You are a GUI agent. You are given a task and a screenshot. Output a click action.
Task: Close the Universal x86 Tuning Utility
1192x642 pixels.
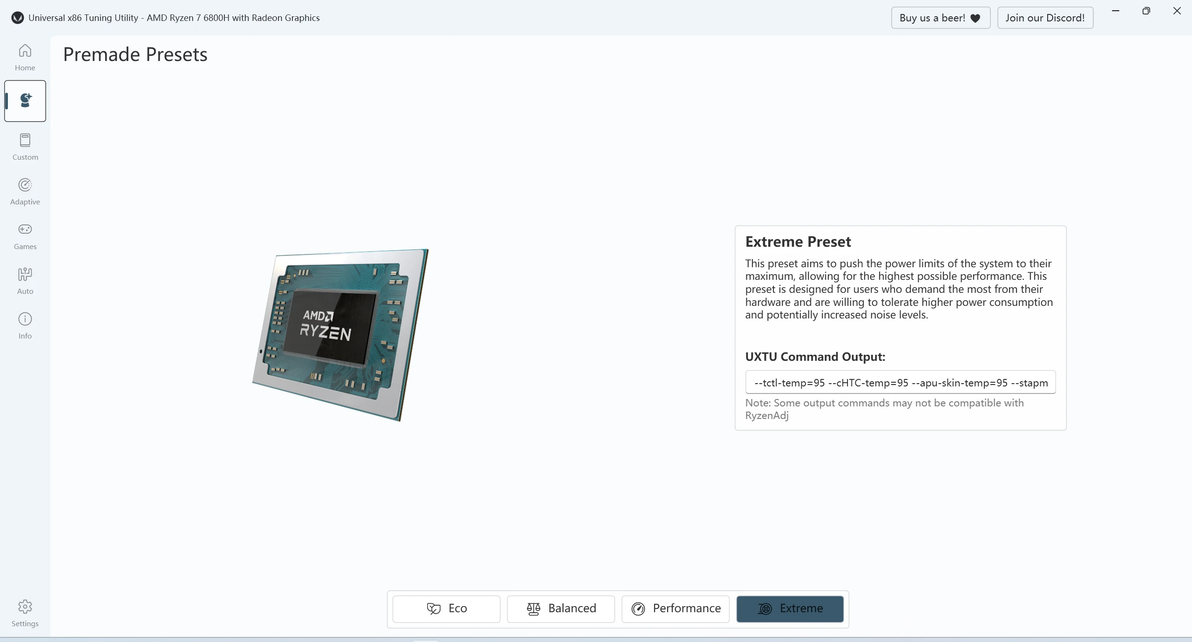point(1176,11)
